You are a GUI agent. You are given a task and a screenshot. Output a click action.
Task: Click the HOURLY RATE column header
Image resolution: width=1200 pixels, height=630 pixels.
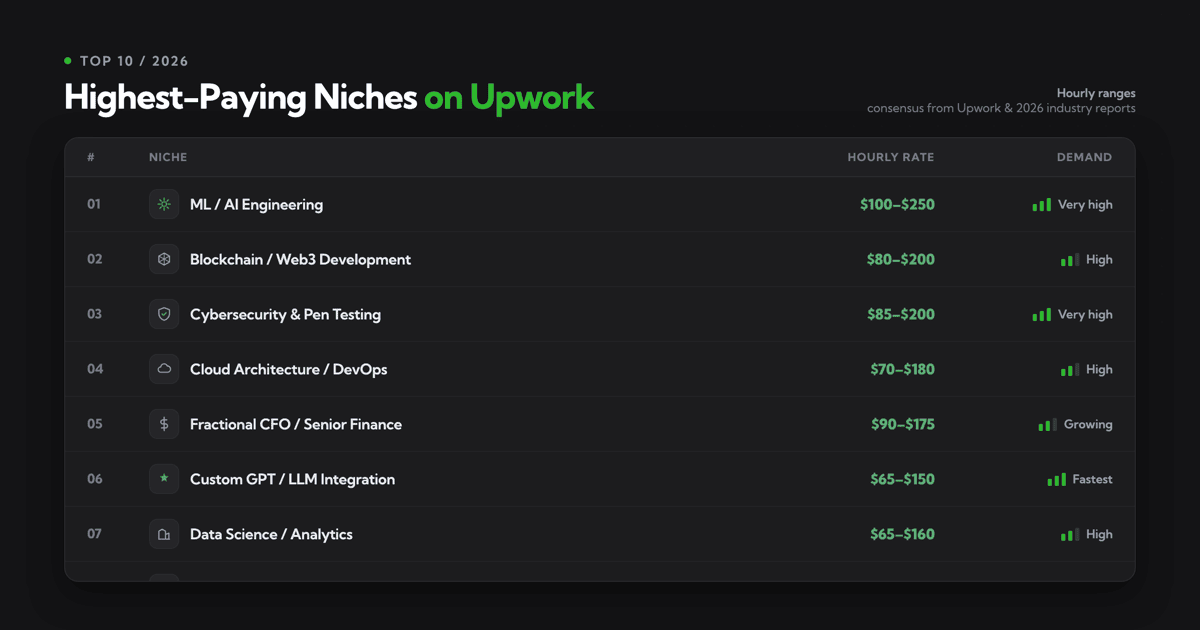coord(891,157)
